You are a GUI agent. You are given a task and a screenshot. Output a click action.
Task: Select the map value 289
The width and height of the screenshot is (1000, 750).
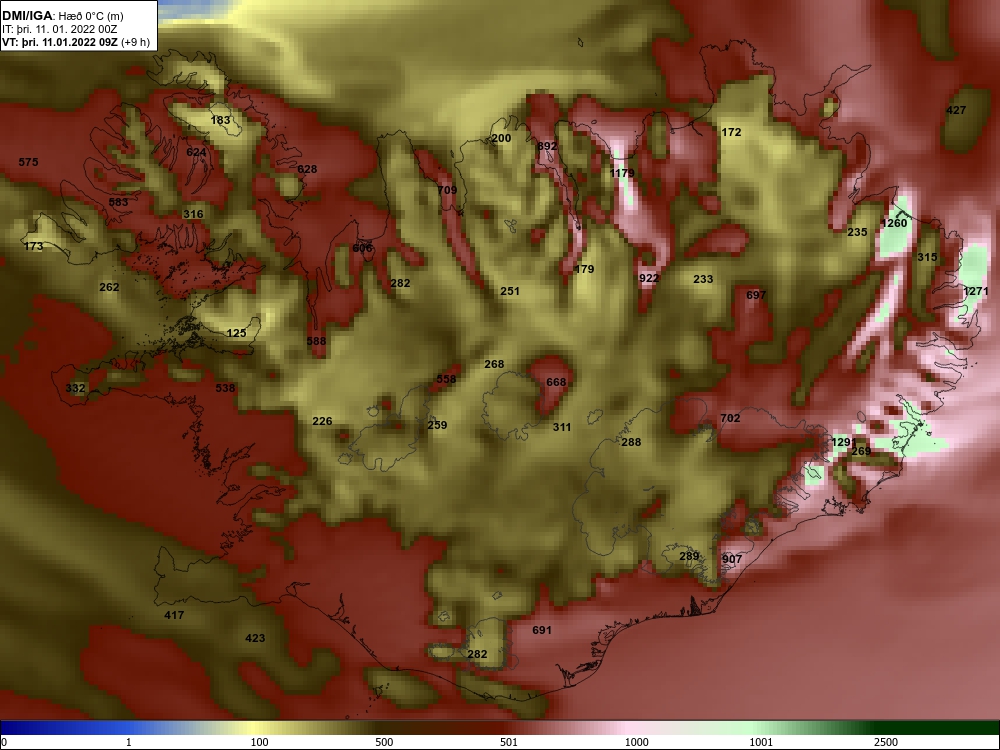click(689, 556)
